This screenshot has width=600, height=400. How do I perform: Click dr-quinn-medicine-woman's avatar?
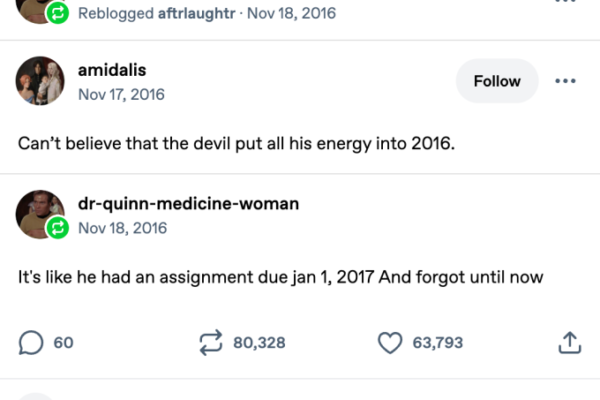coord(40,213)
